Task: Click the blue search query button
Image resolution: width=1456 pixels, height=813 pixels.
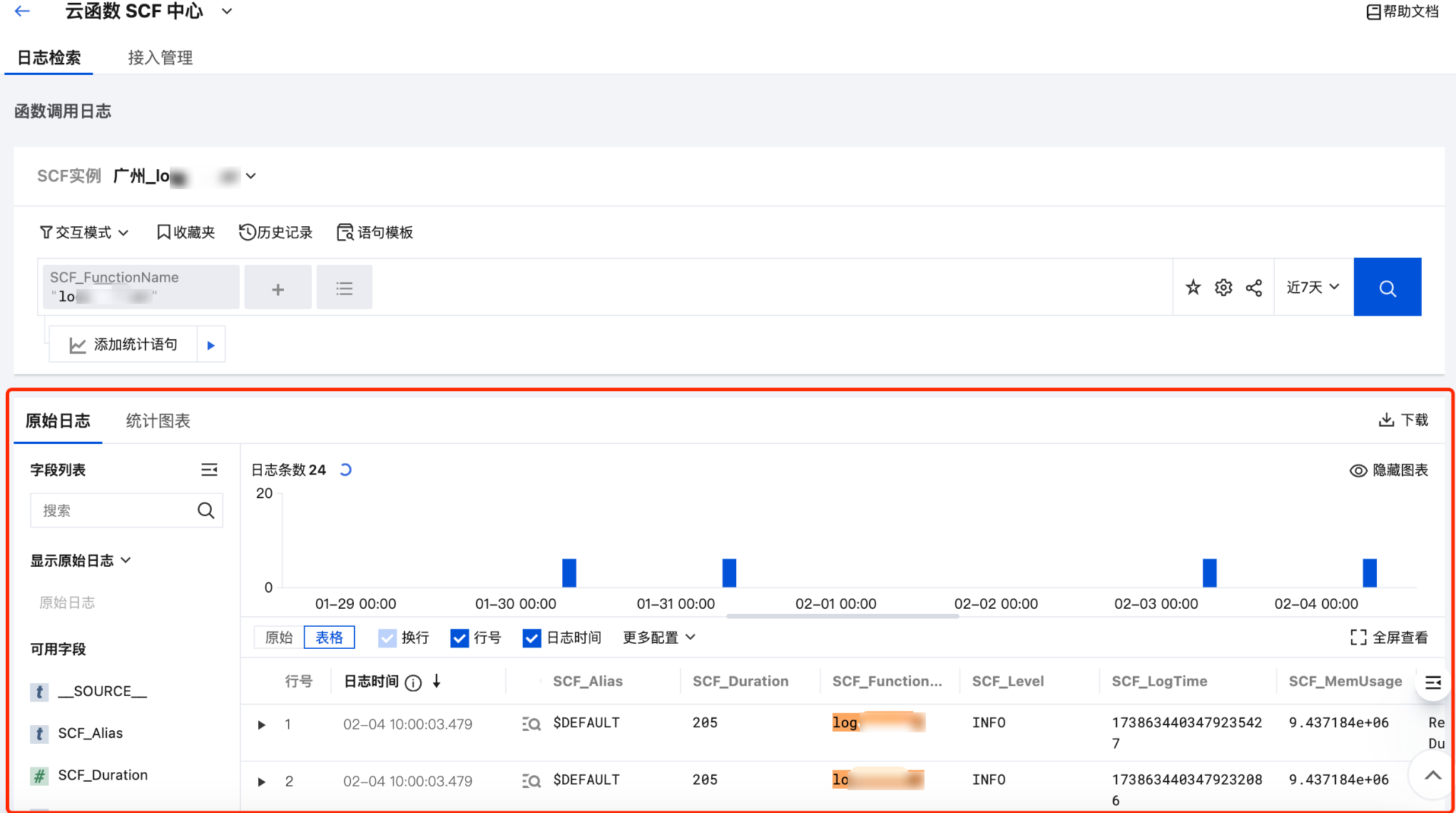Action: pyautogui.click(x=1387, y=287)
